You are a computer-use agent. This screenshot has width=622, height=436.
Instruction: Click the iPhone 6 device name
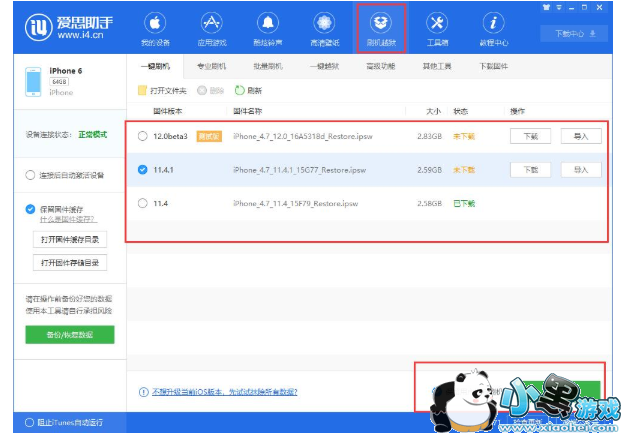pos(65,71)
